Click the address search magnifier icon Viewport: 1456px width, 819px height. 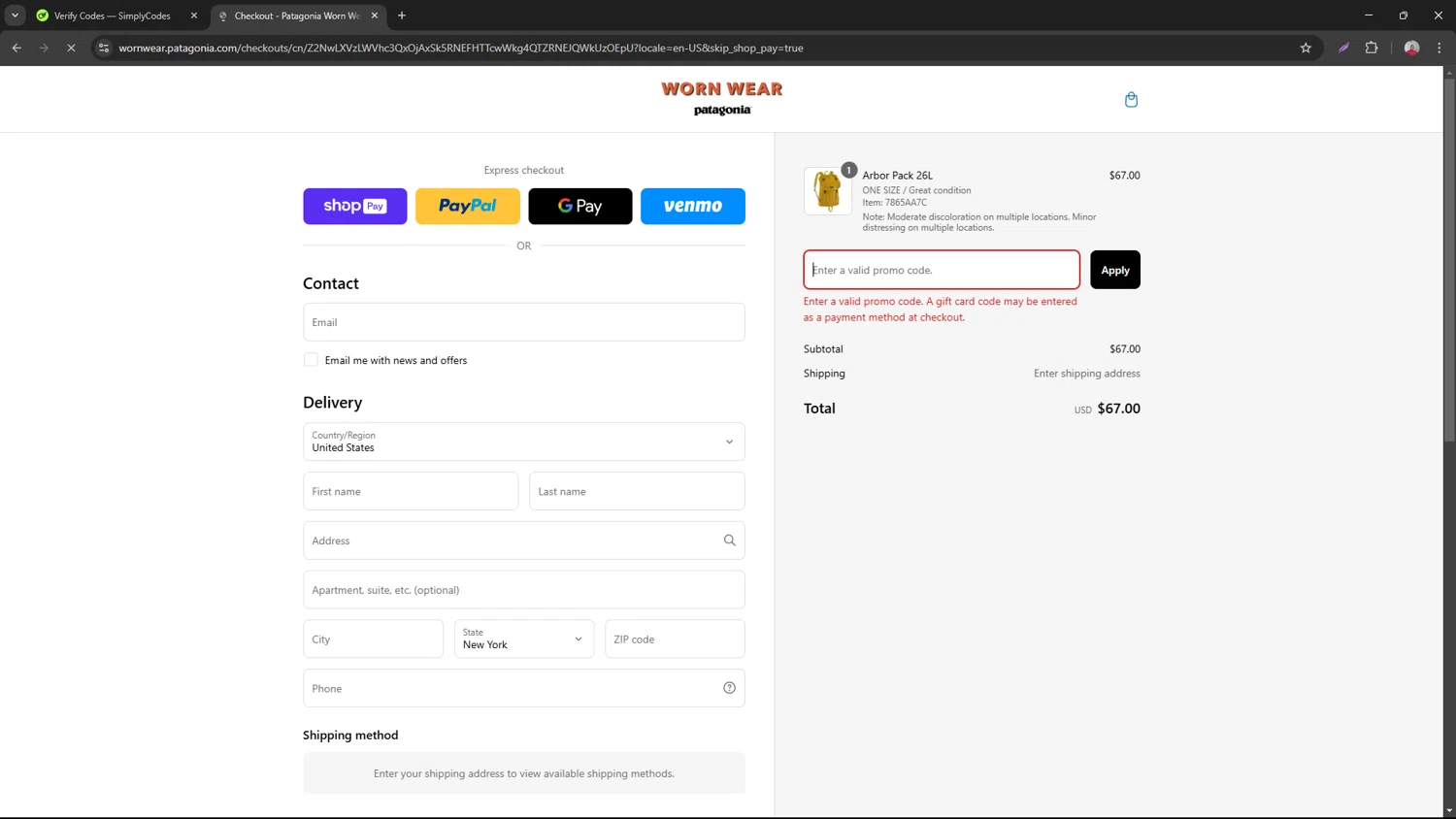click(x=729, y=541)
